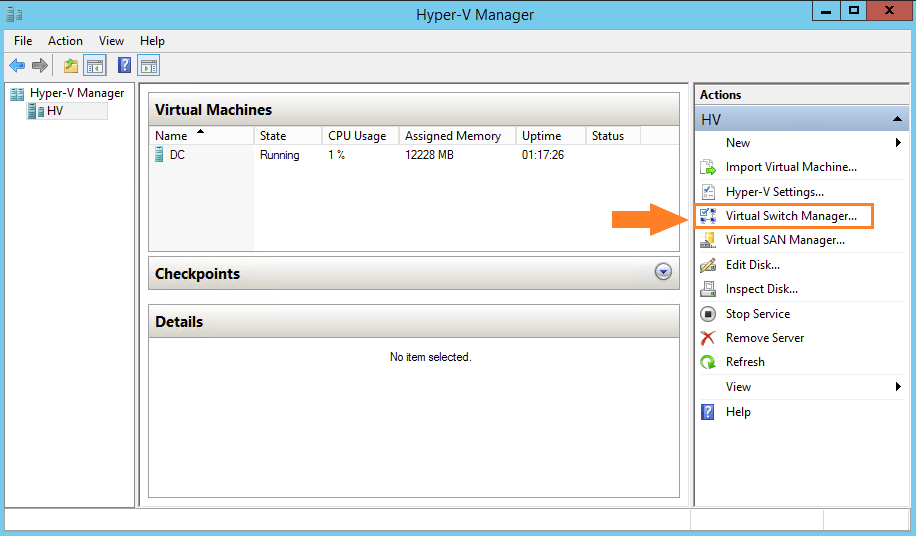The width and height of the screenshot is (916, 536).
Task: Sort by the Status column header
Action: click(x=613, y=135)
